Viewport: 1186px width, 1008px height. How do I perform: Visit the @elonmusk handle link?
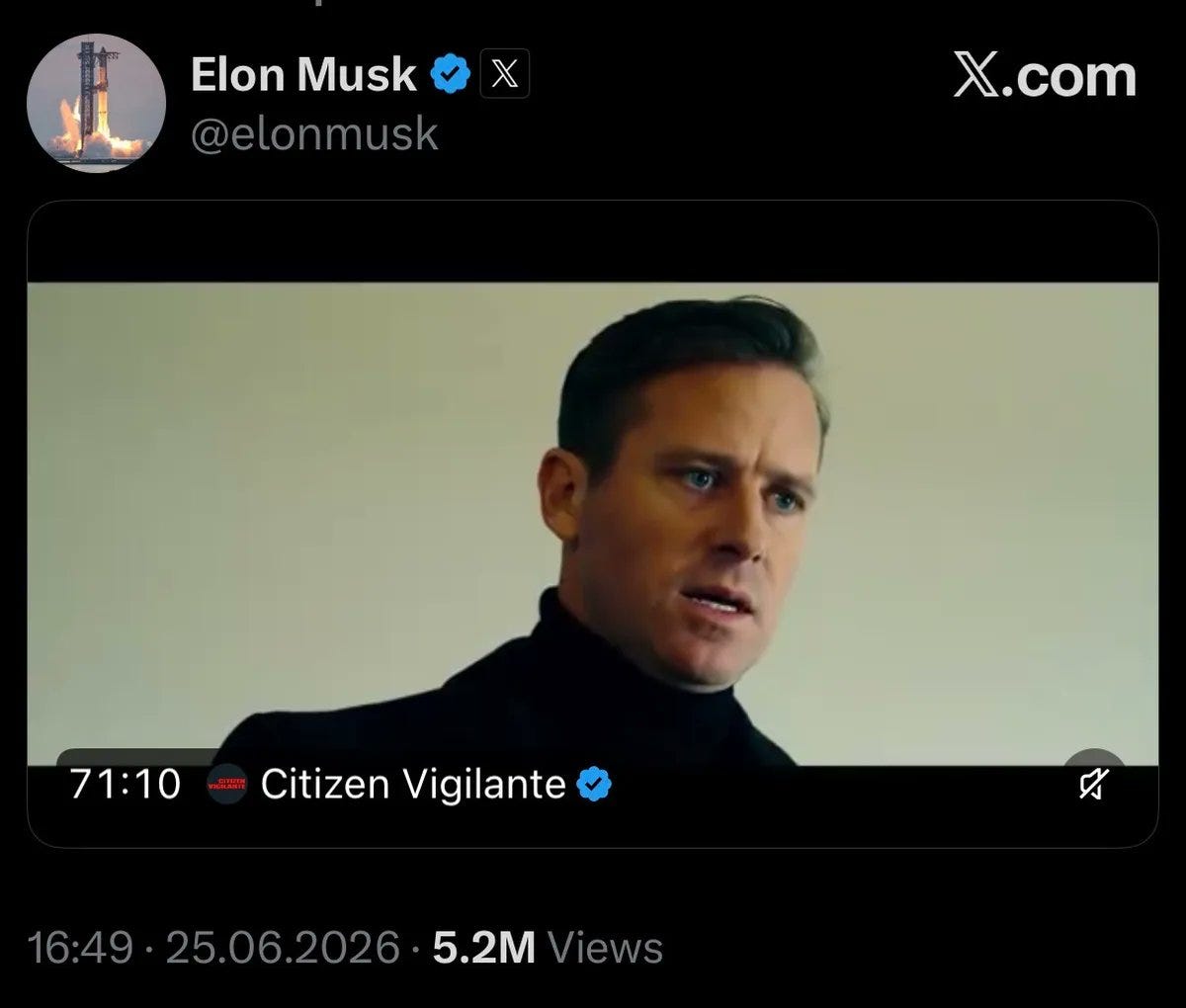pos(313,134)
